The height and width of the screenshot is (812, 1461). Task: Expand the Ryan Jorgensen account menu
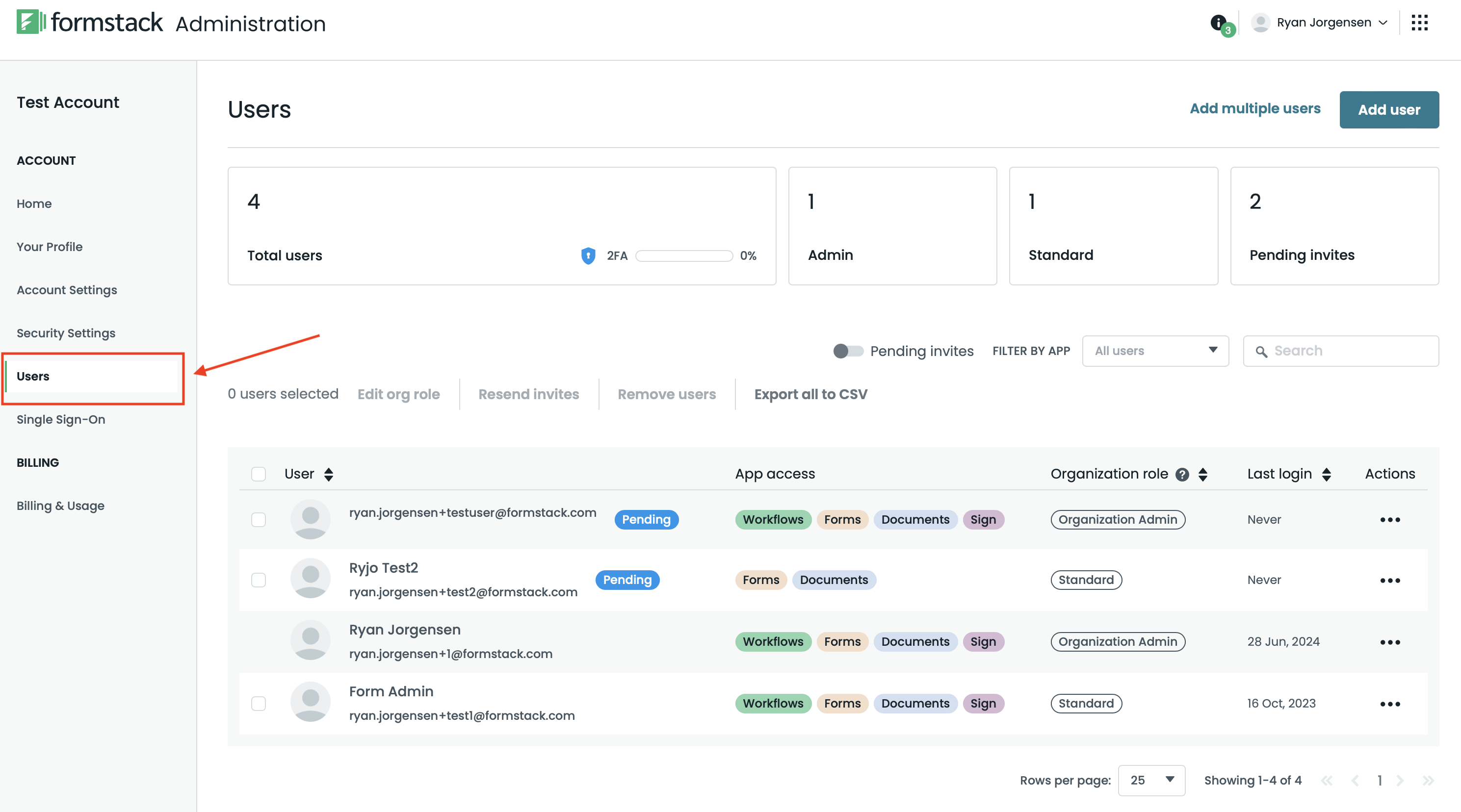pos(1322,23)
